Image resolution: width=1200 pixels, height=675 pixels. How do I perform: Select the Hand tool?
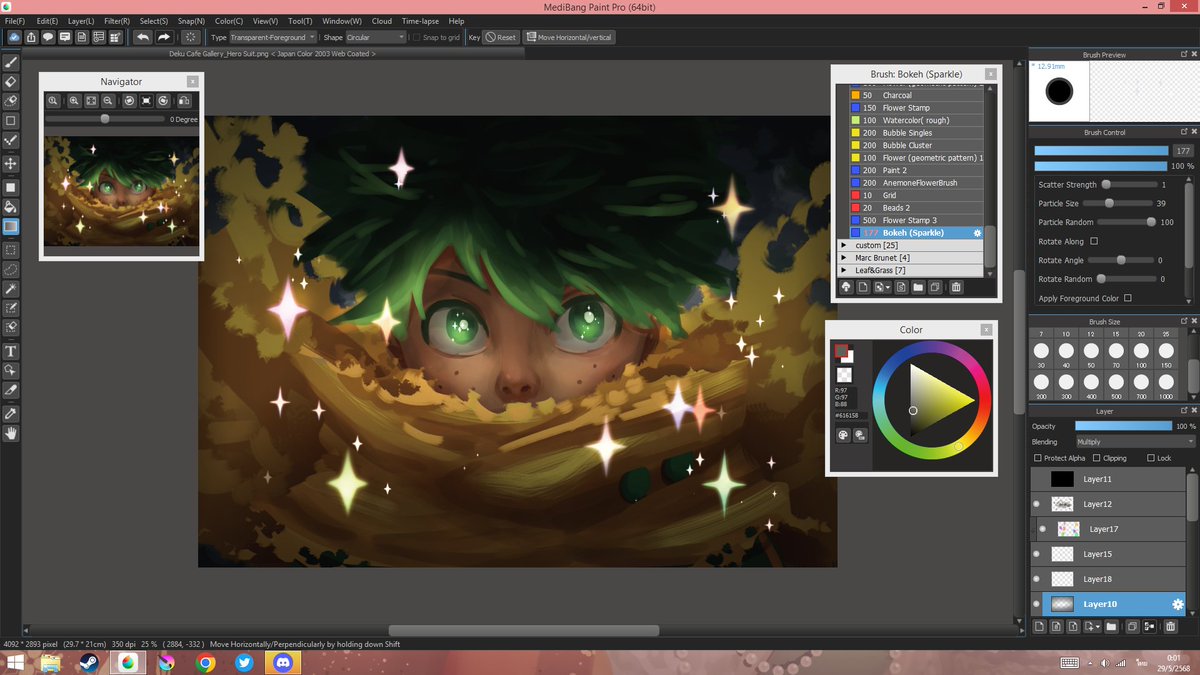[11, 433]
